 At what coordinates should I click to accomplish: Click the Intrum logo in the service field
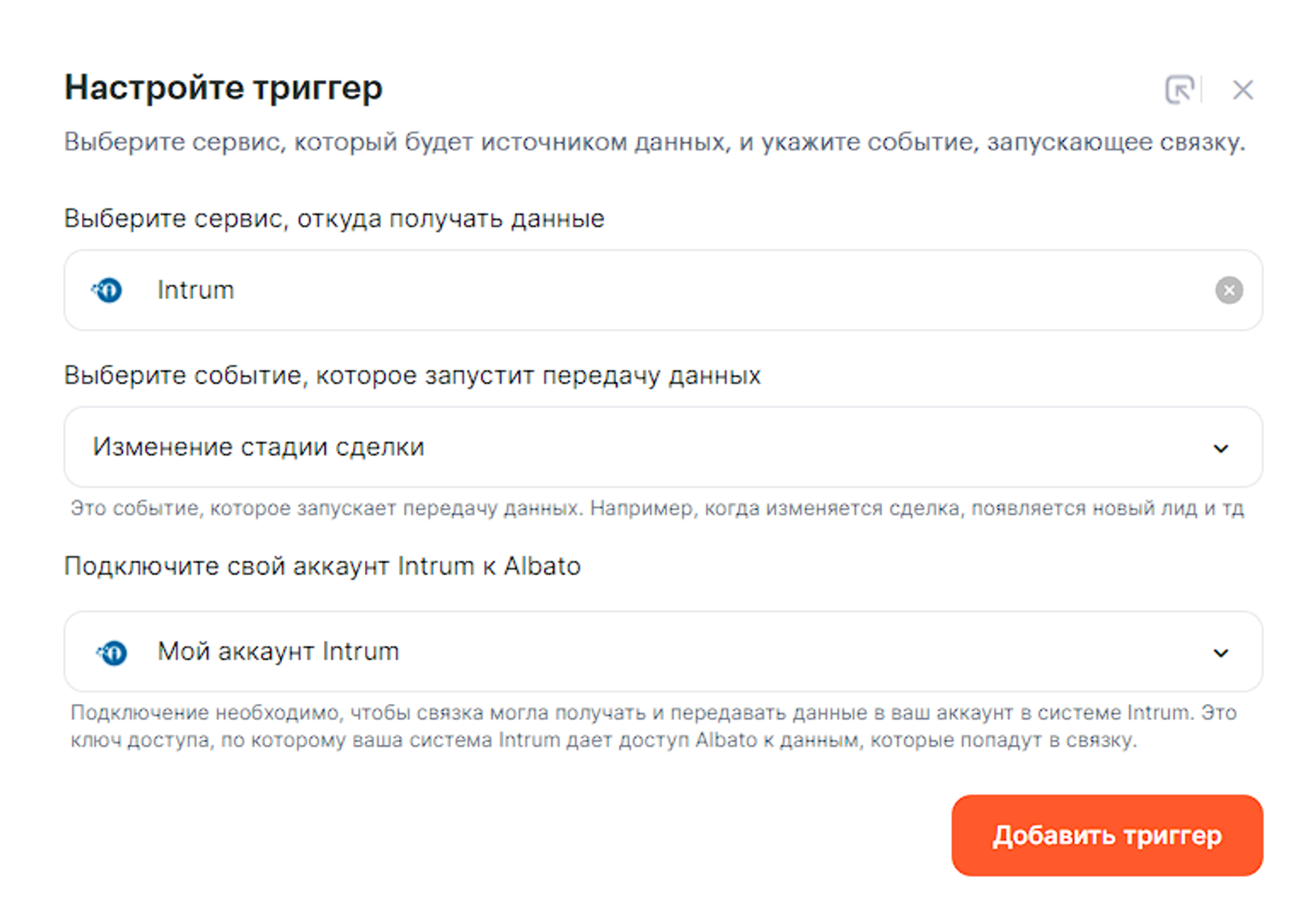click(x=108, y=290)
